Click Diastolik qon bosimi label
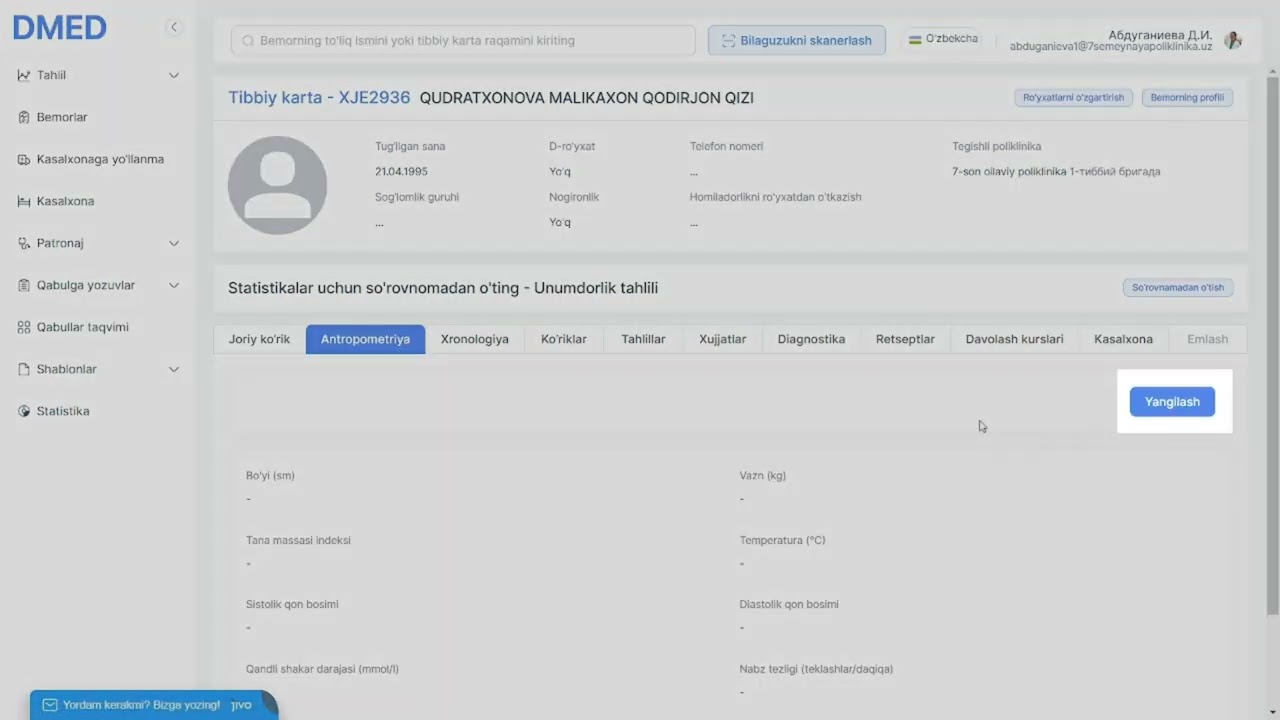 pos(789,604)
